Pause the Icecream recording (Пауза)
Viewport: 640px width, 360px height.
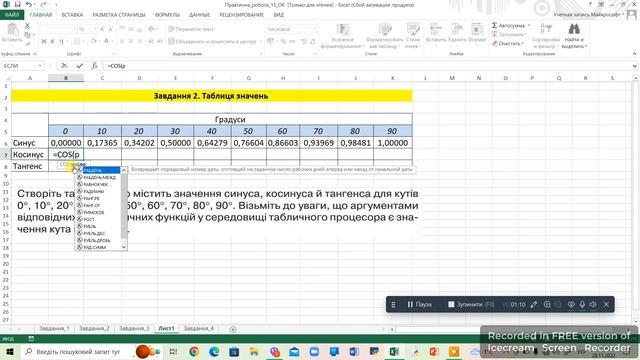419,304
